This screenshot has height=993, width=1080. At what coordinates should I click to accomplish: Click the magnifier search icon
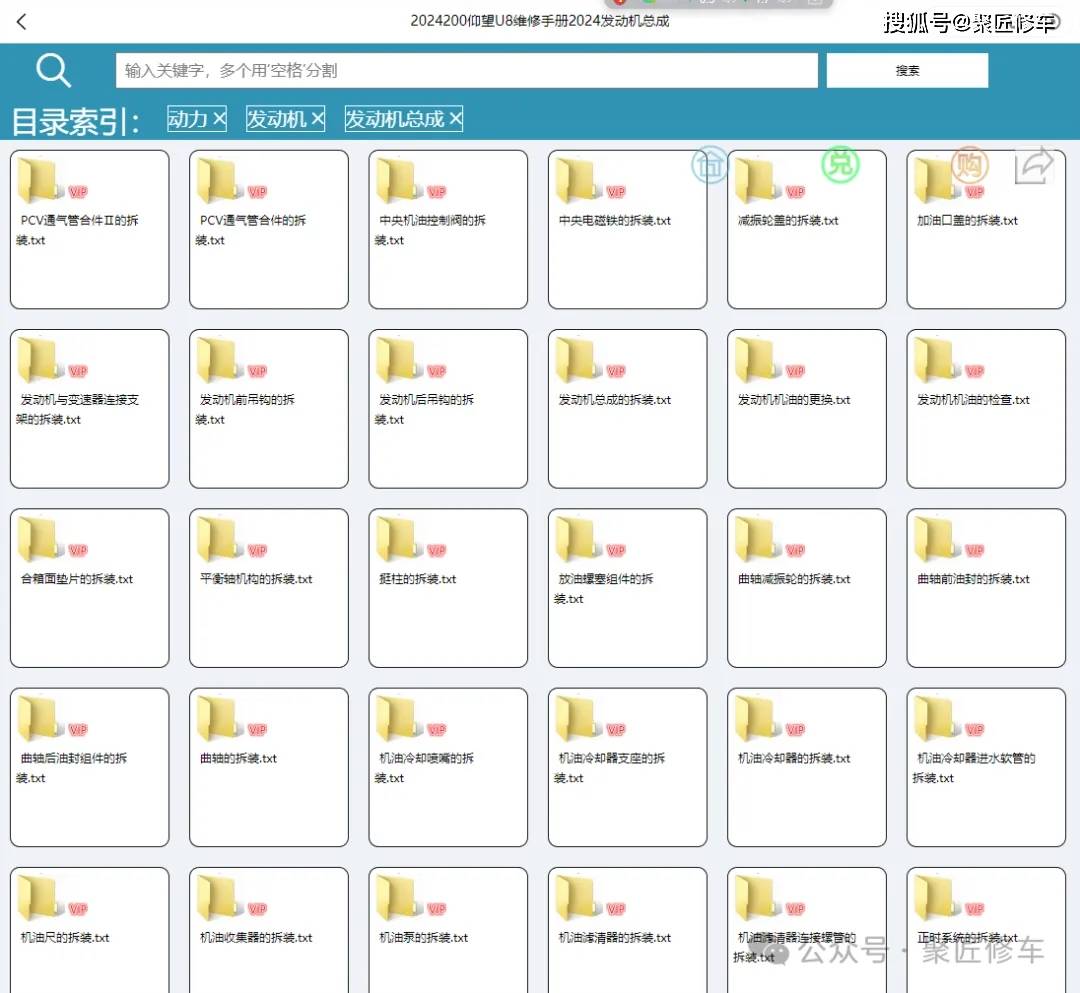click(x=53, y=70)
